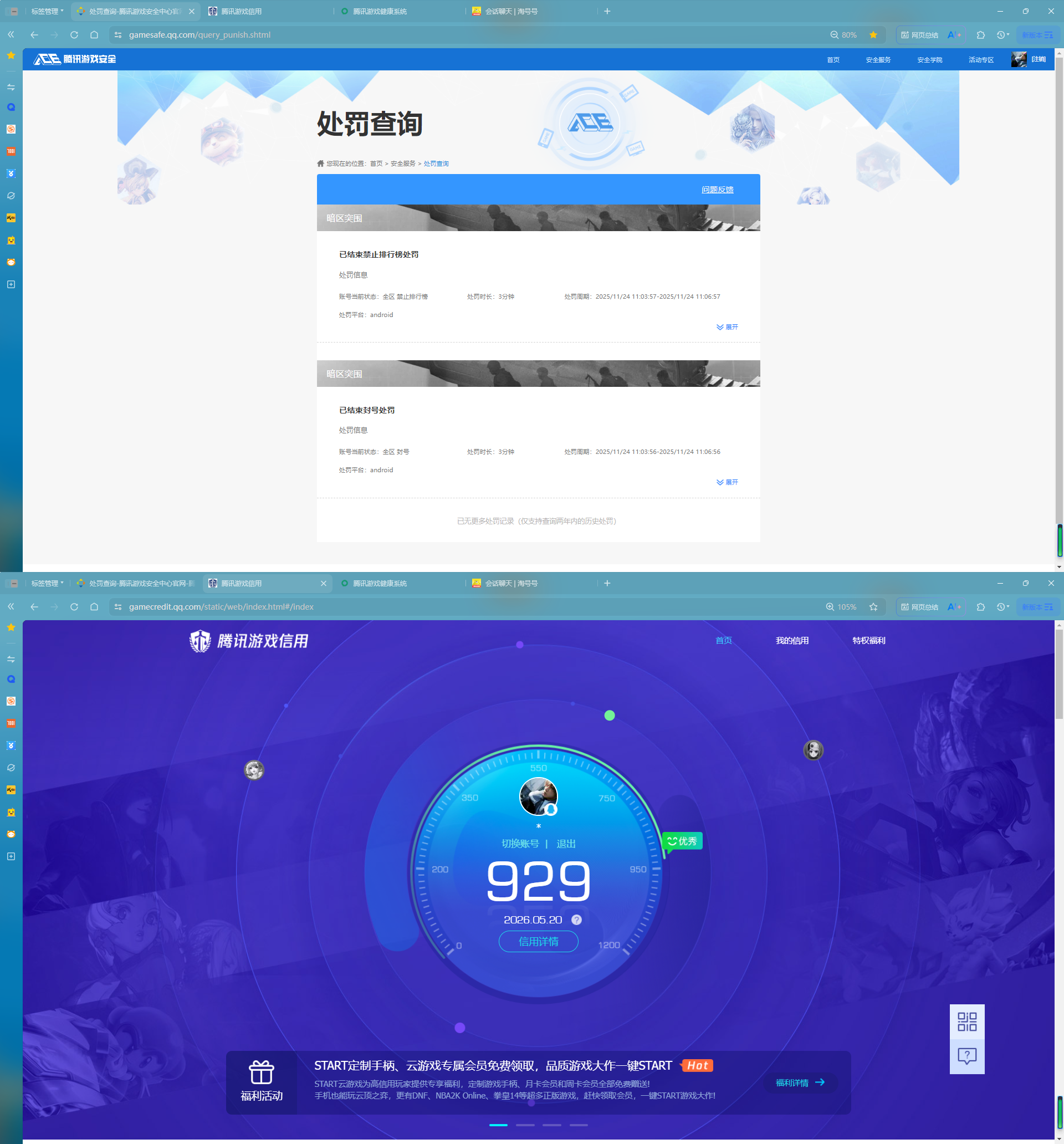
Task: Collapse sidebar with double chevron in gamecredit window
Action: [x=11, y=607]
